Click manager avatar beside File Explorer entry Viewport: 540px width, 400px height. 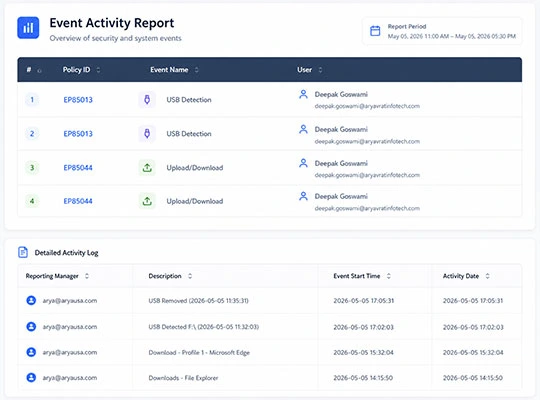click(31, 378)
